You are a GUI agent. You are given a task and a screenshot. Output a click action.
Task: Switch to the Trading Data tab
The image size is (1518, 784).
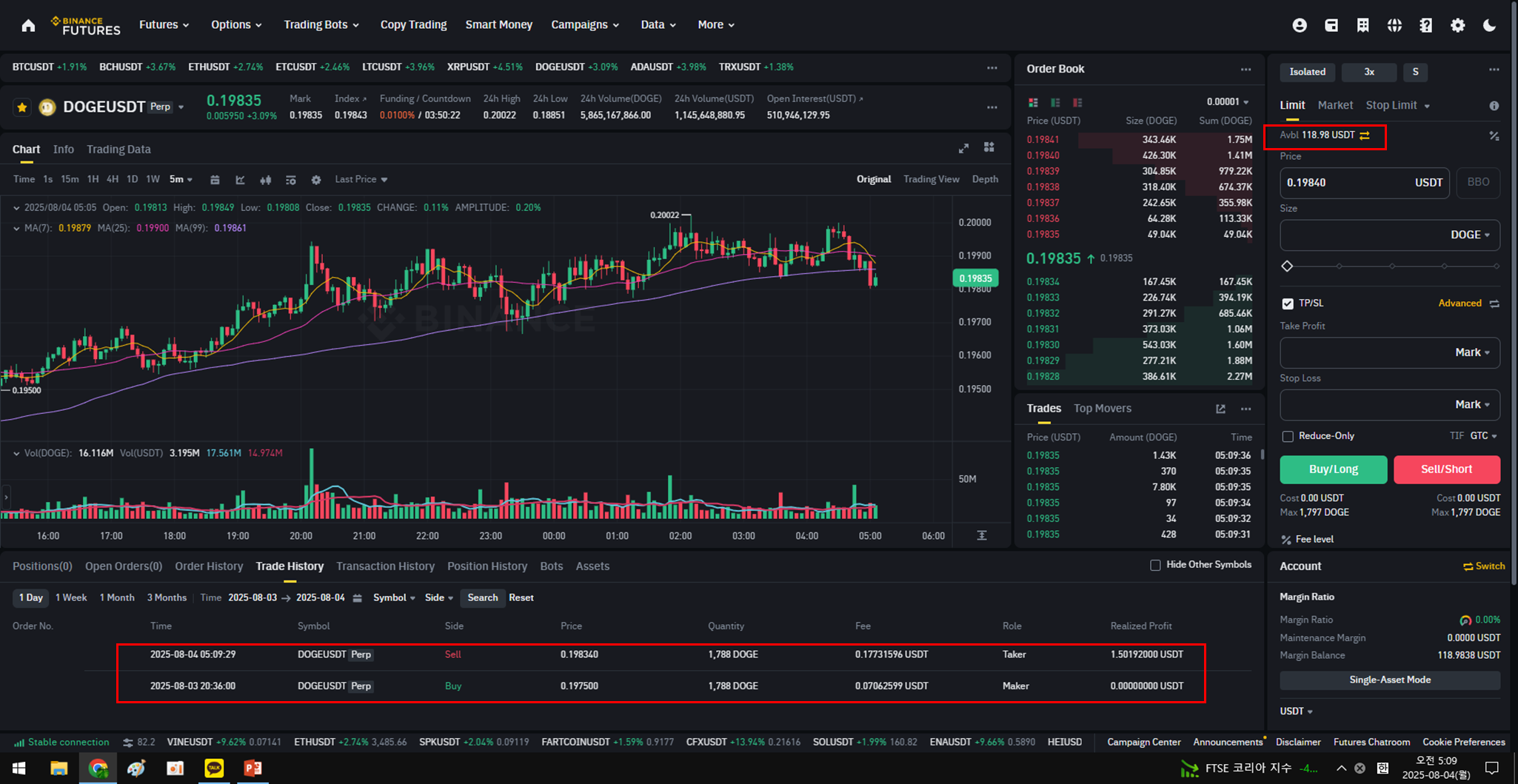pyautogui.click(x=118, y=150)
